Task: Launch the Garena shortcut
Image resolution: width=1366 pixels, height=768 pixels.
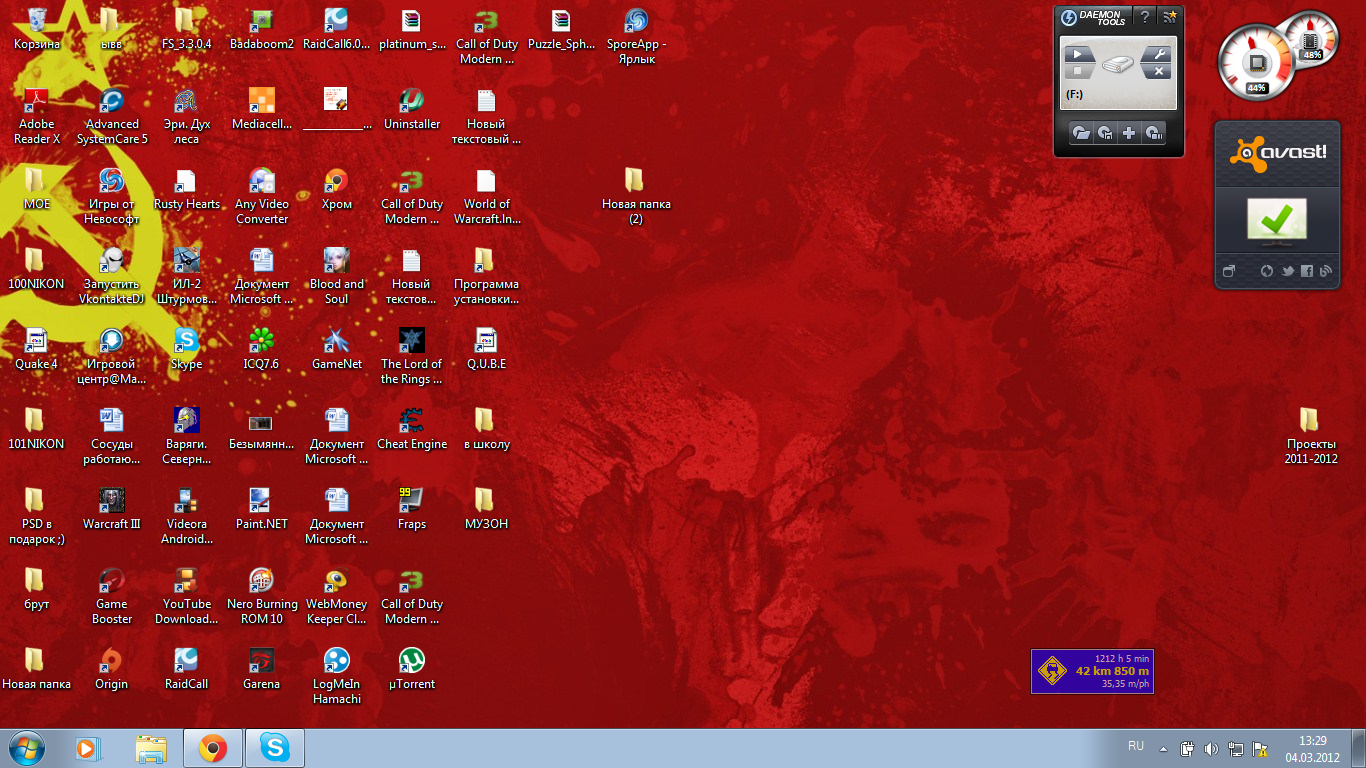Action: coord(262,669)
